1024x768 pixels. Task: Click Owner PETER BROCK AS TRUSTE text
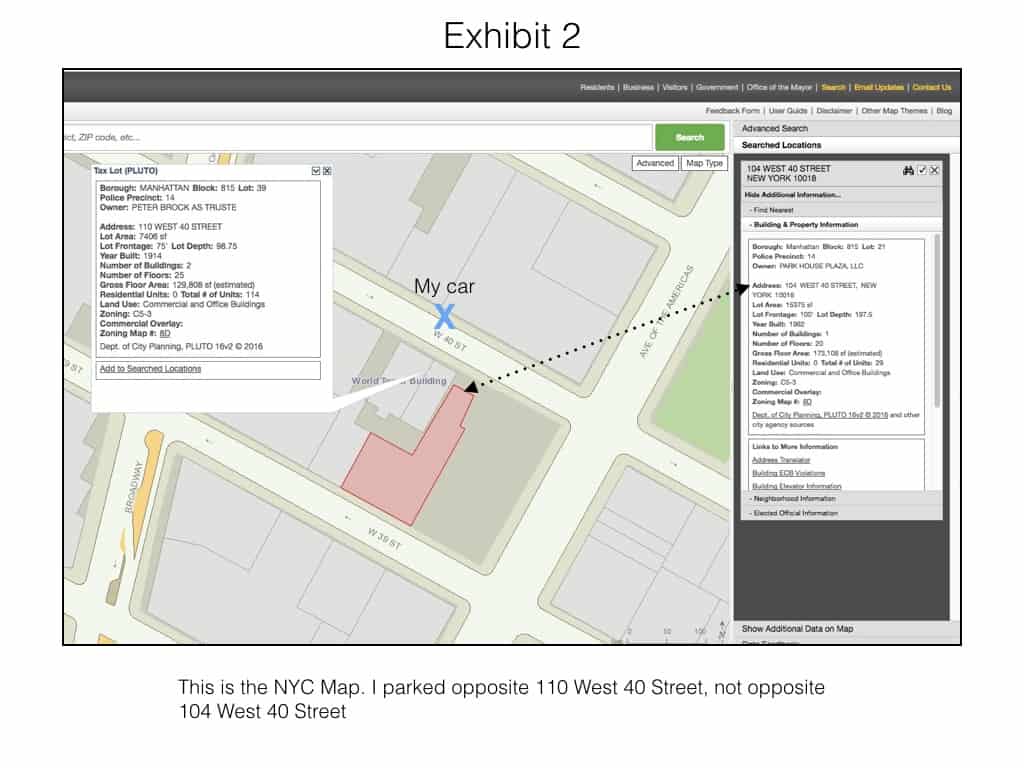point(168,208)
